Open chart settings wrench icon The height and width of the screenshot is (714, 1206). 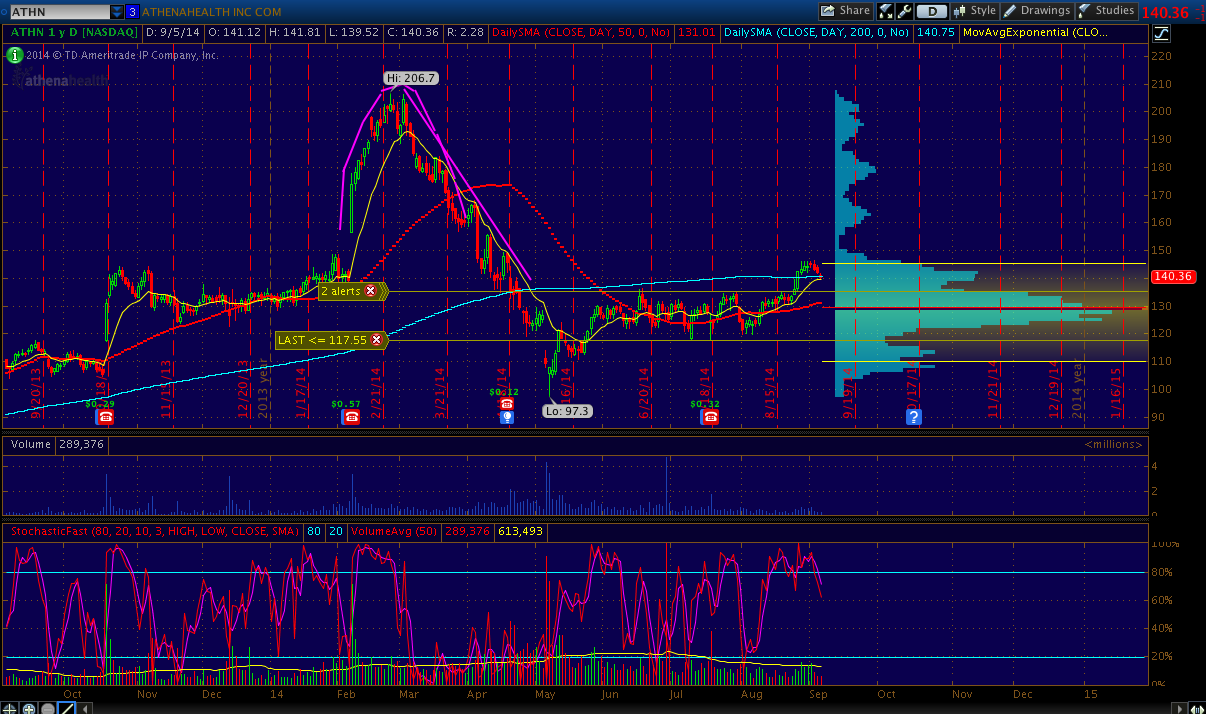tap(905, 11)
